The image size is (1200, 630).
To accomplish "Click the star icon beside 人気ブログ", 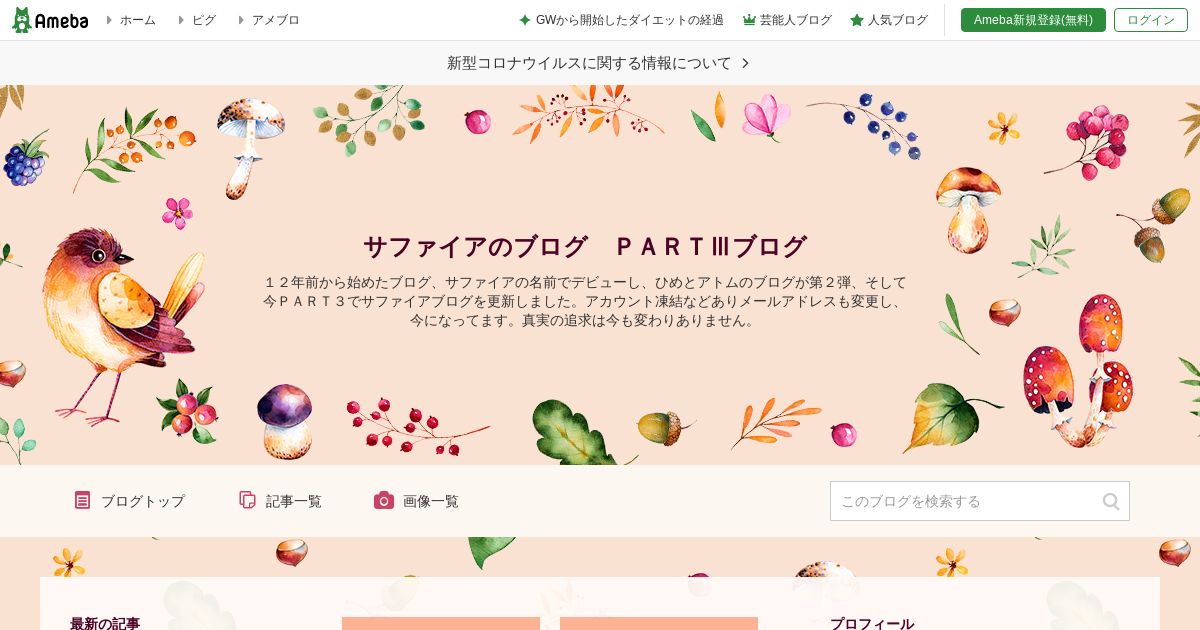I will pyautogui.click(x=857, y=20).
